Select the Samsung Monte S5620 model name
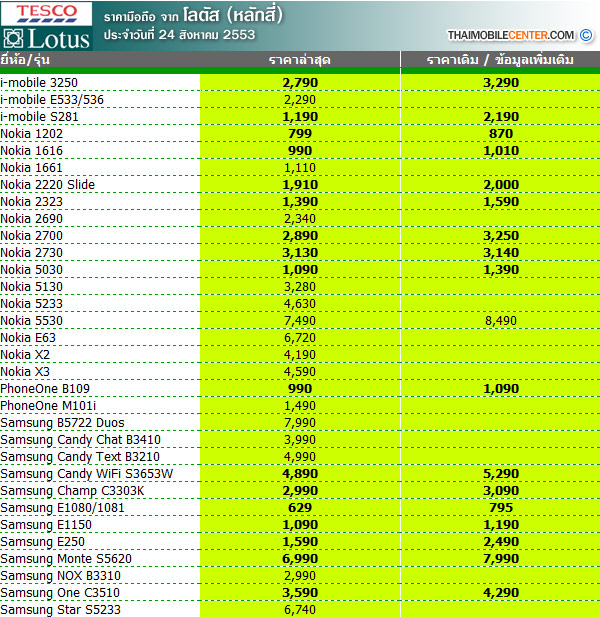This screenshot has height=617, width=600. click(66, 558)
